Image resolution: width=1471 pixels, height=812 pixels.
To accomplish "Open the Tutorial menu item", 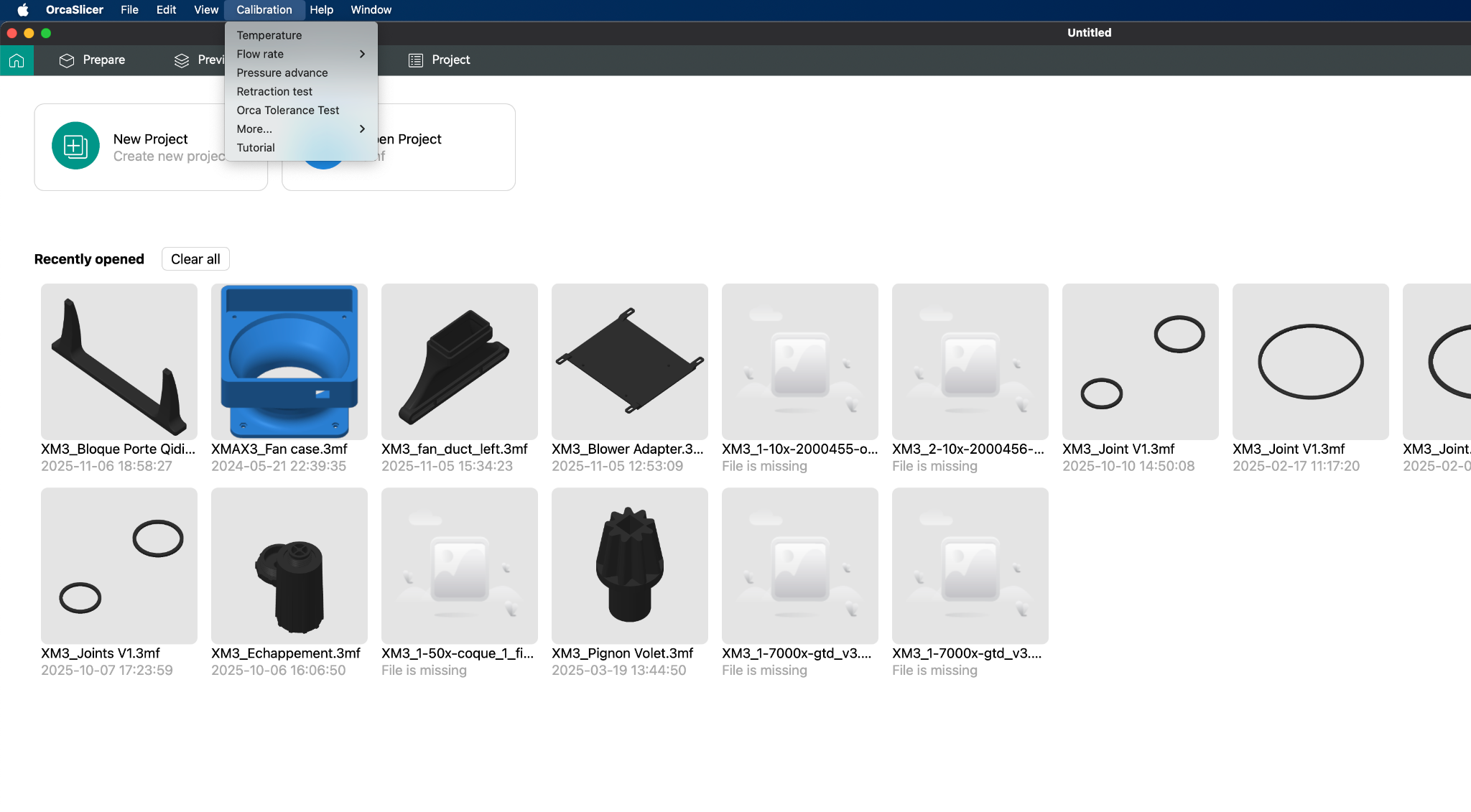I will coord(256,148).
